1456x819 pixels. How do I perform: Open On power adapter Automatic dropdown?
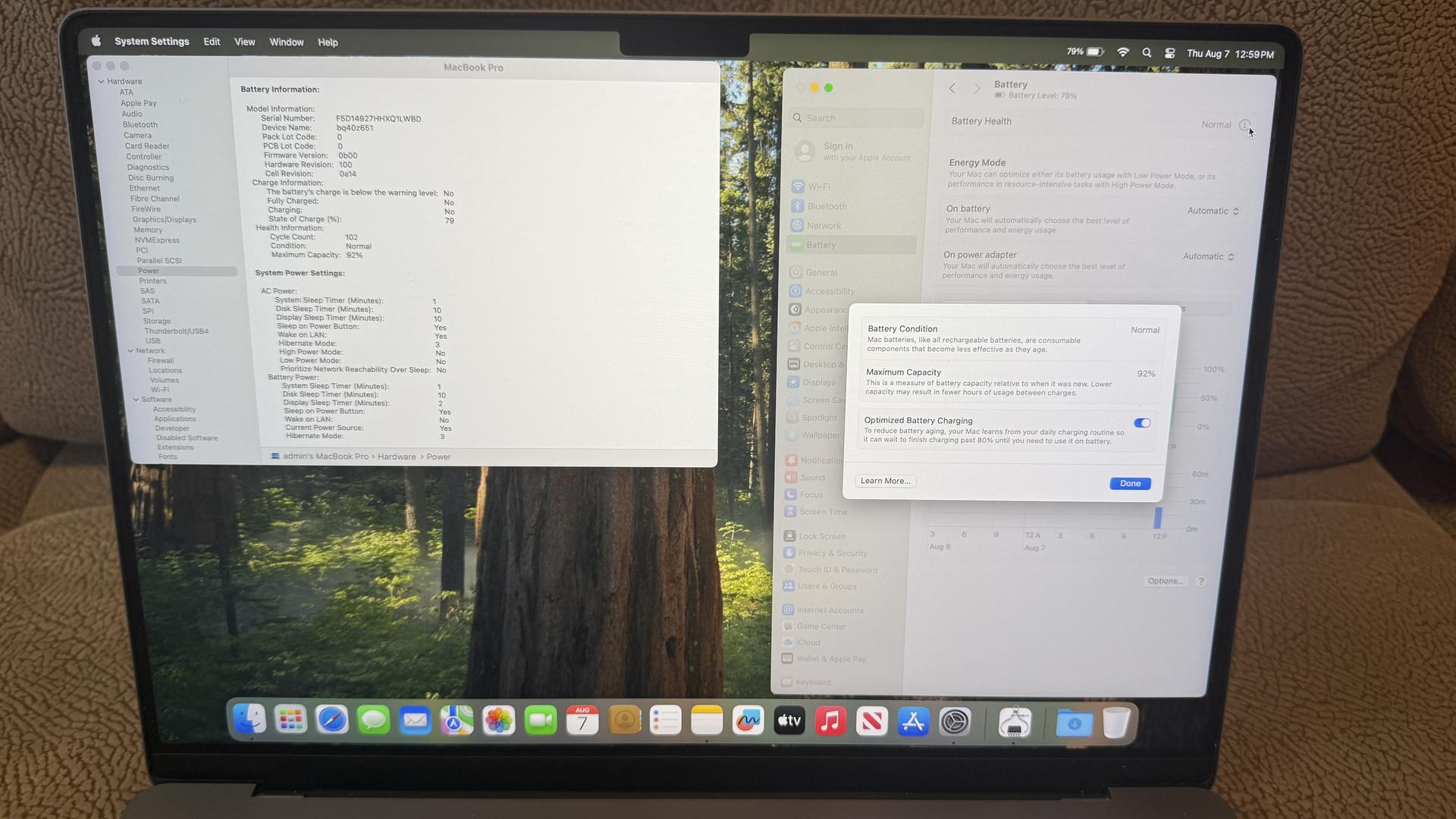click(1209, 256)
